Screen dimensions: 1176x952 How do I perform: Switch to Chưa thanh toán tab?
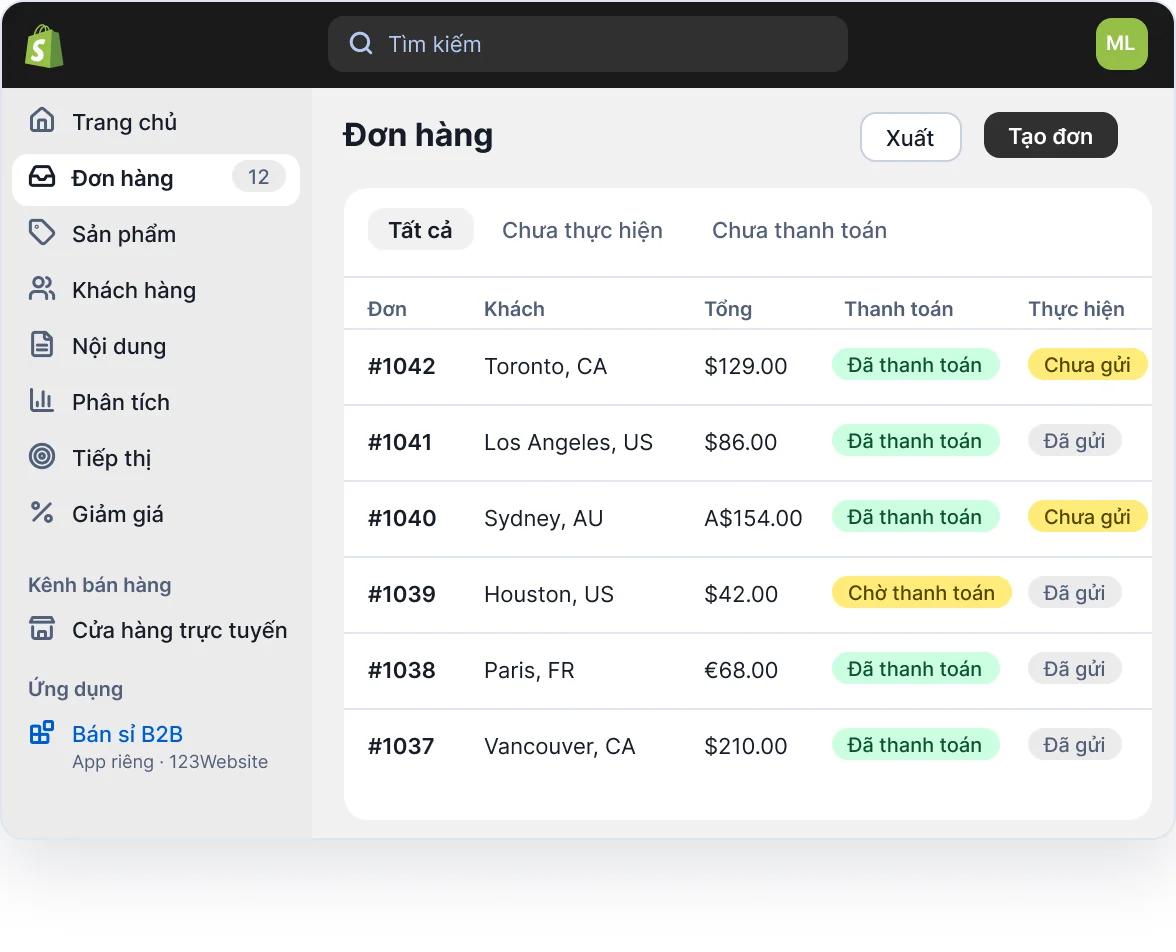(800, 230)
